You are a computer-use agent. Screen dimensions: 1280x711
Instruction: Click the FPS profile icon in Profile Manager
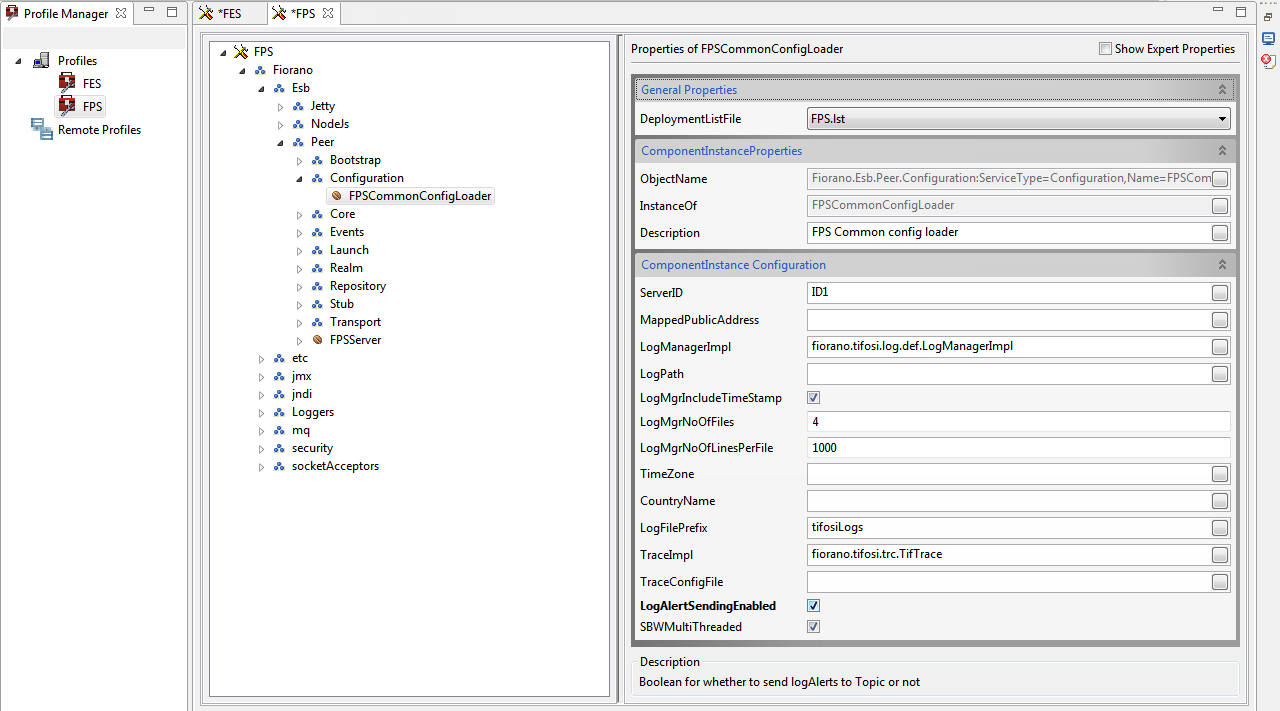pyautogui.click(x=67, y=106)
